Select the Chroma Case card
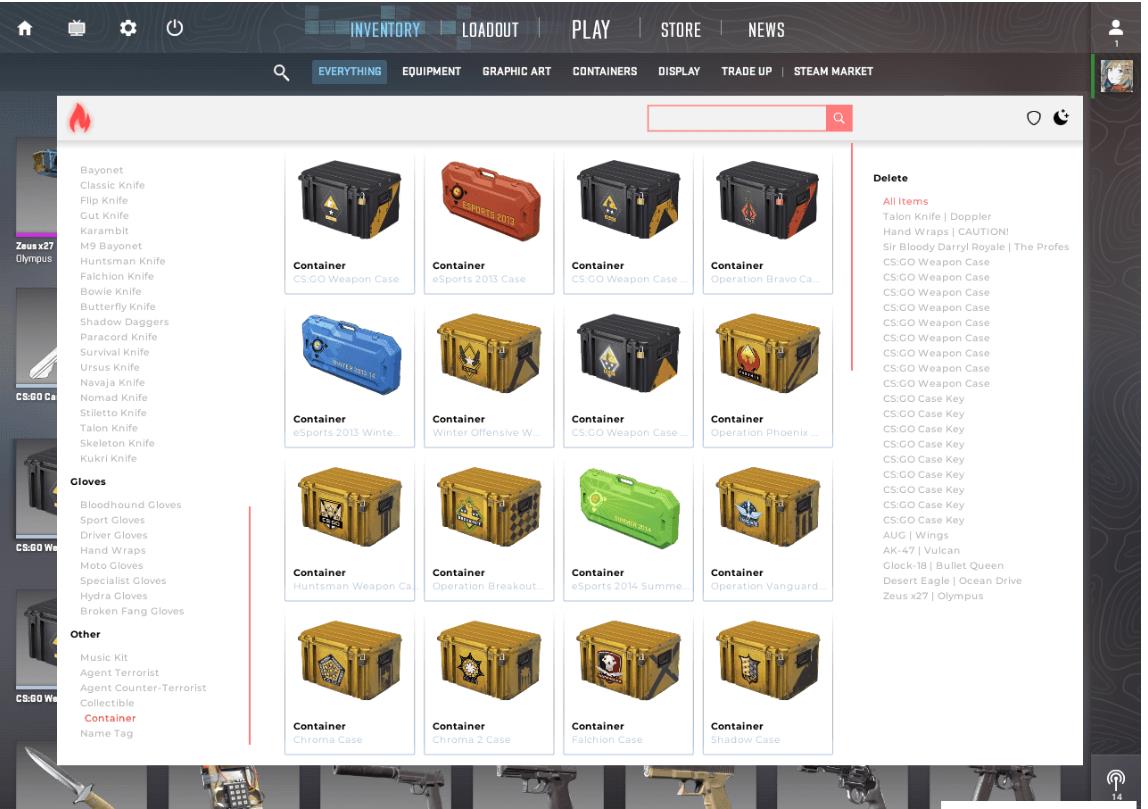 (349, 684)
